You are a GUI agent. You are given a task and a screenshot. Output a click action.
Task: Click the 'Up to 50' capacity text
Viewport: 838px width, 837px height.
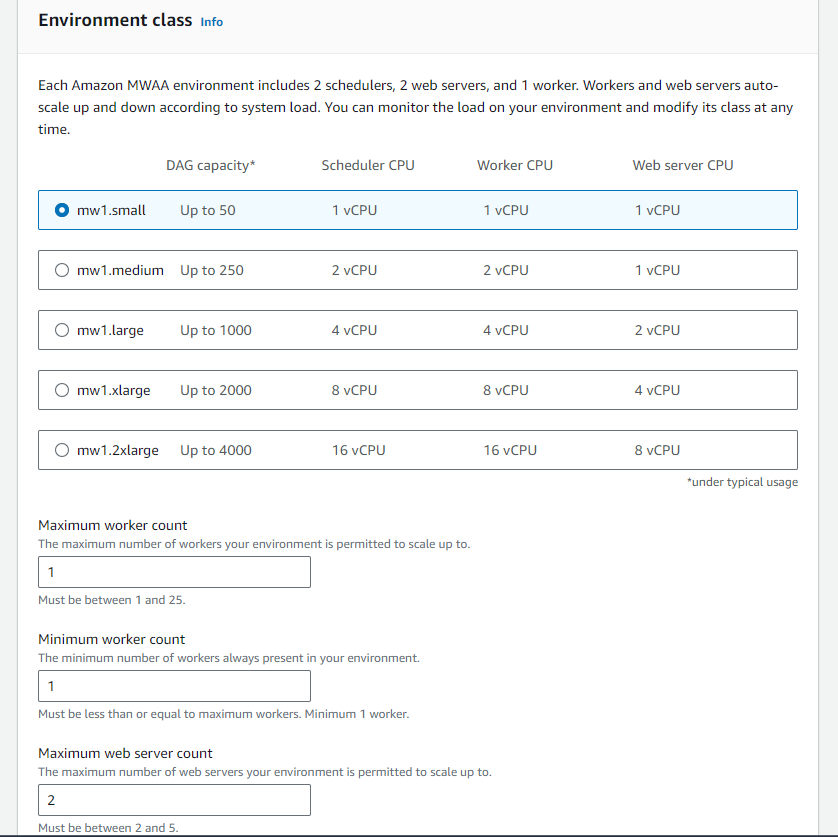[207, 210]
